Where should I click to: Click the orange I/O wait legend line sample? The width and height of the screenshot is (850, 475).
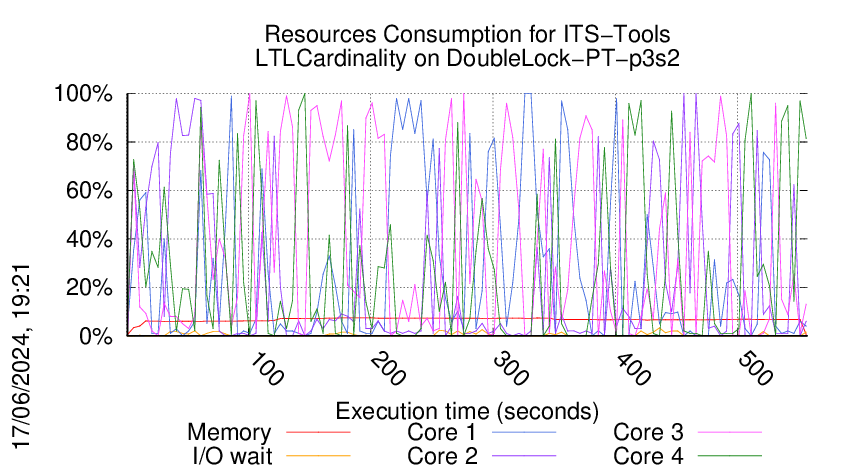click(318, 456)
